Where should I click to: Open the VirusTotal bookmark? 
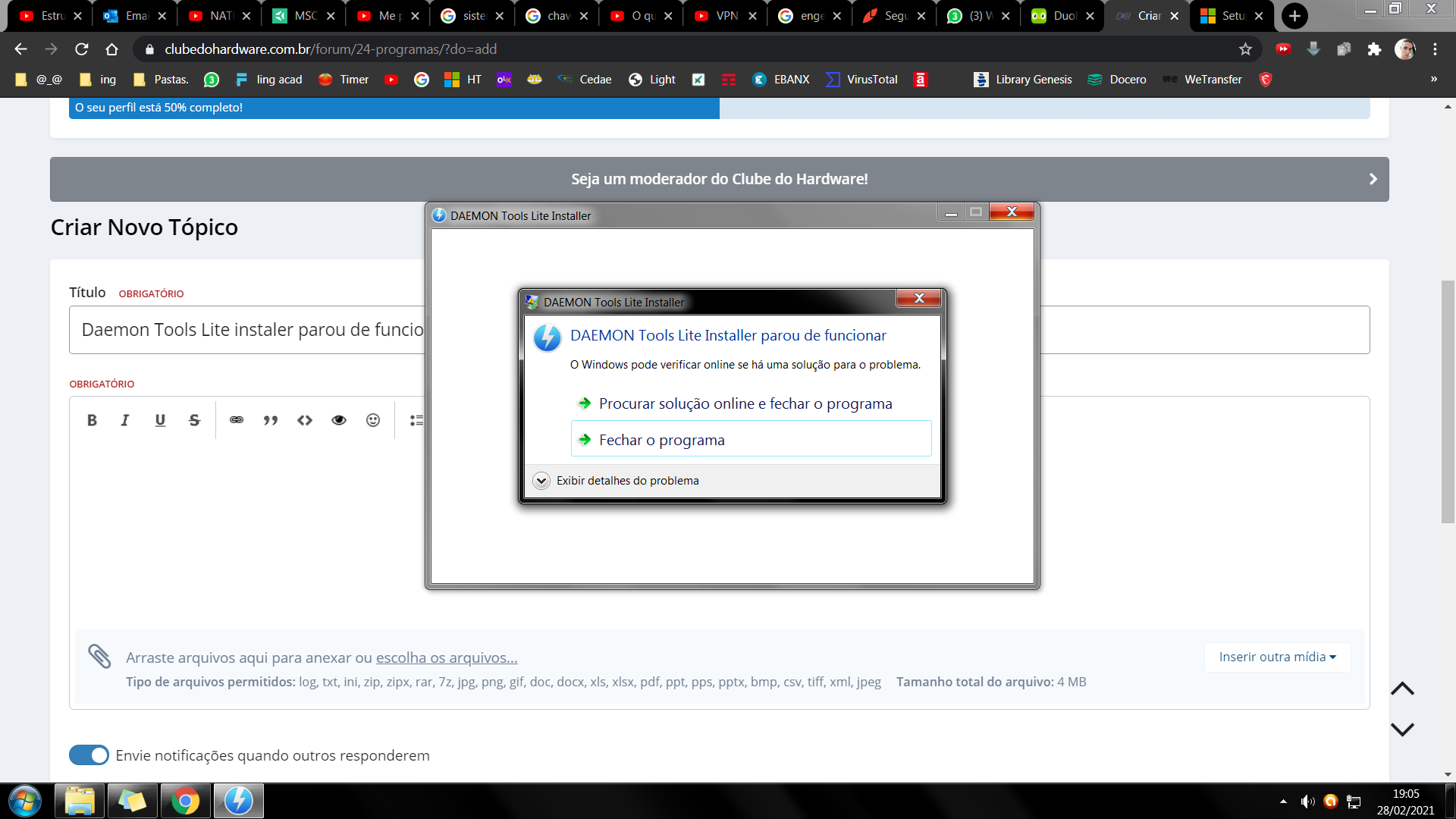[861, 80]
